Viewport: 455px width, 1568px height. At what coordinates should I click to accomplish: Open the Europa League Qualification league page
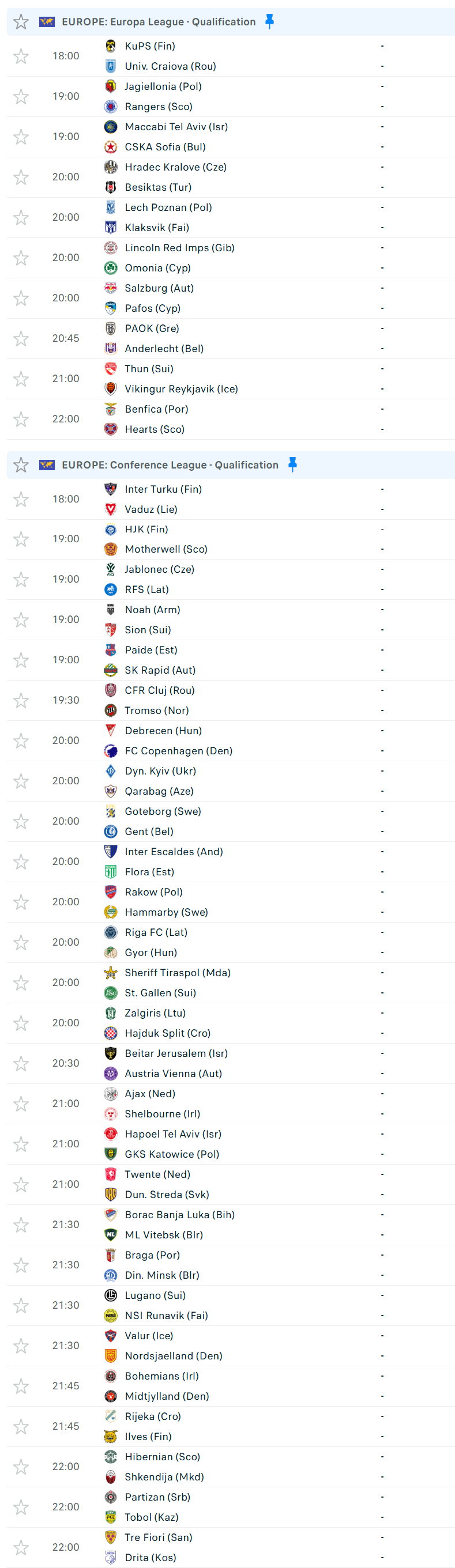tap(159, 22)
